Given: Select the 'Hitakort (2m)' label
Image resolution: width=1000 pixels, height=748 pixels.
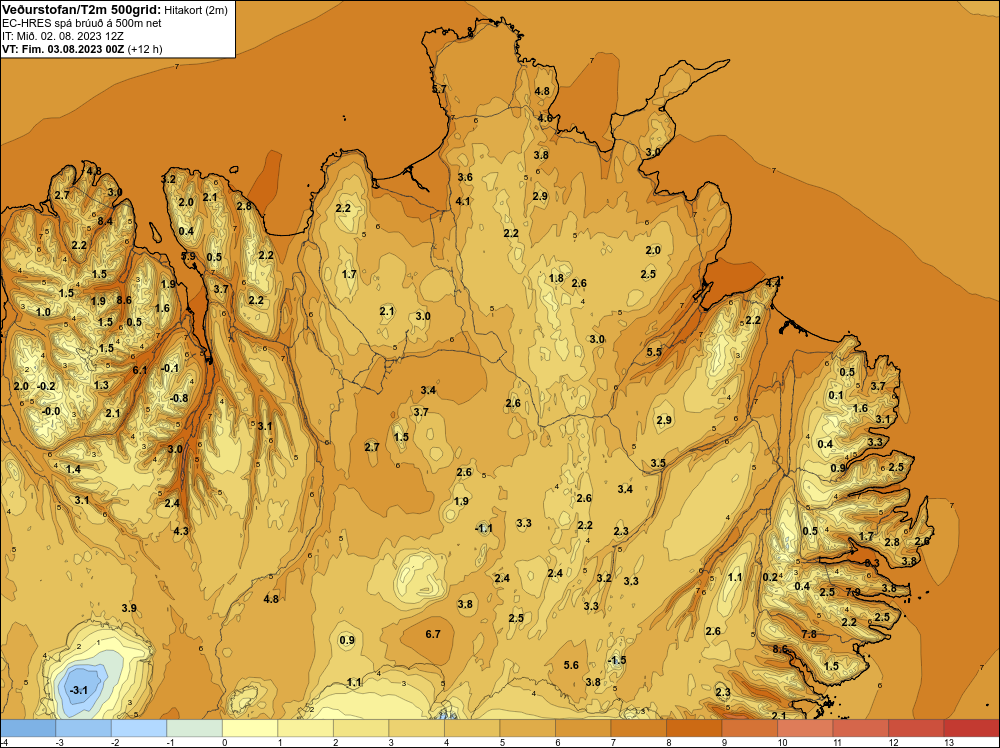Looking at the screenshot, I should click(x=196, y=10).
